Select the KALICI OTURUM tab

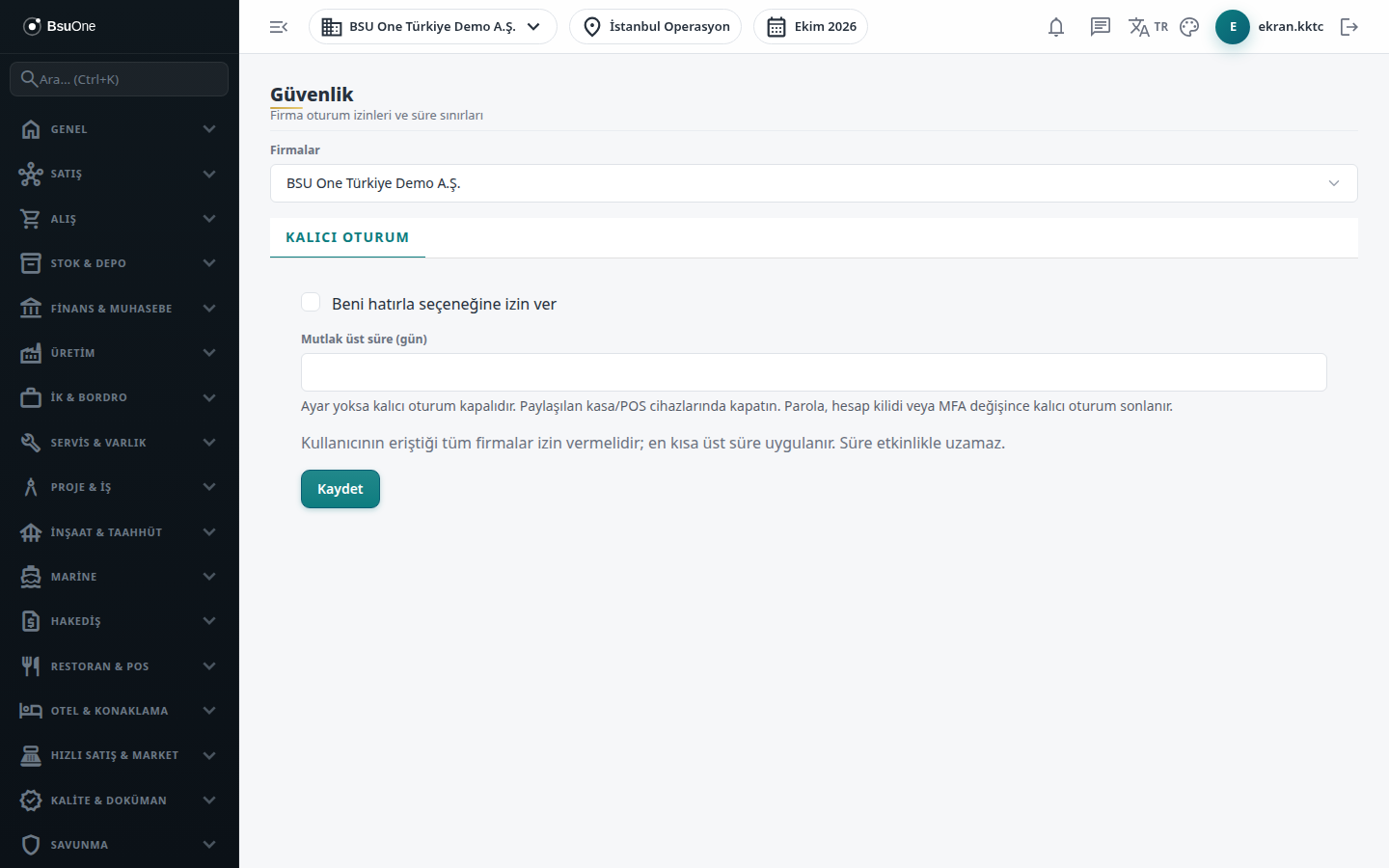(x=347, y=237)
